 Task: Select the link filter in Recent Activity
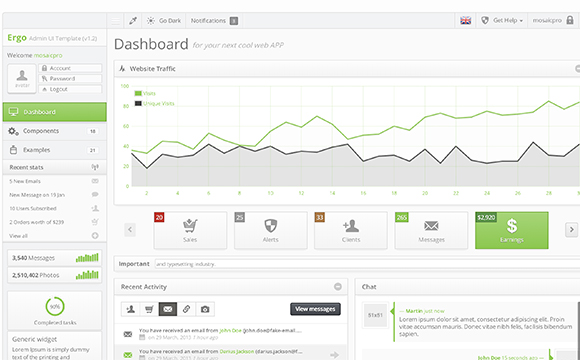(186, 309)
